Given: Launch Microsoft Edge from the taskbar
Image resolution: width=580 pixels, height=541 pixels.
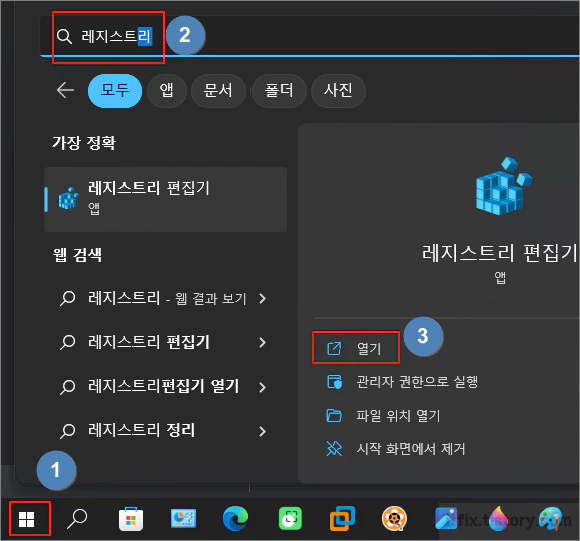Looking at the screenshot, I should [x=235, y=518].
